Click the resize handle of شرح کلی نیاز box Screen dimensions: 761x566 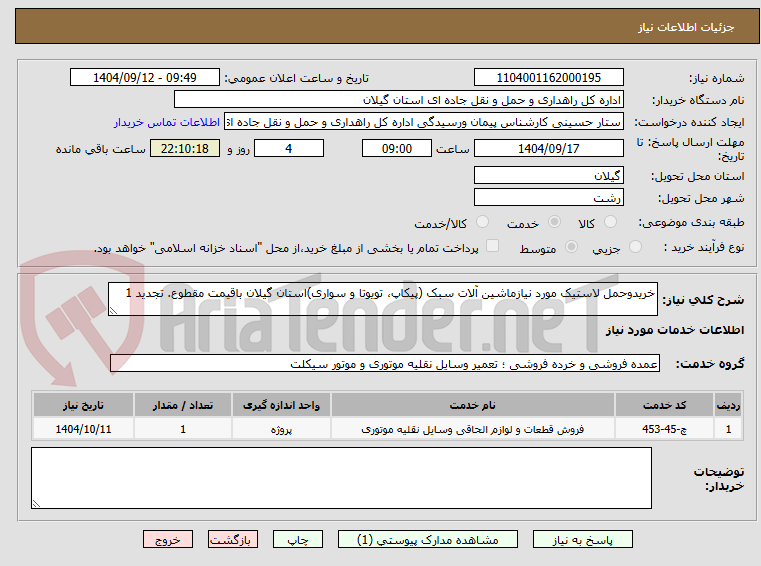(x=113, y=311)
